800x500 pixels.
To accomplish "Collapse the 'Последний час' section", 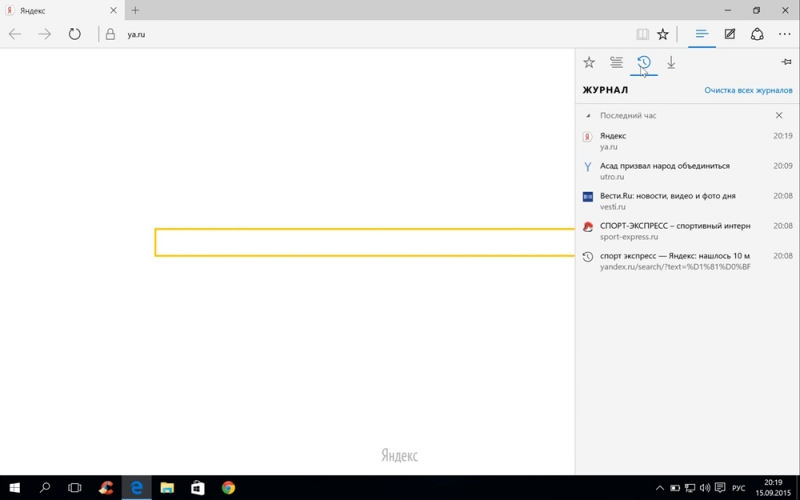I will [x=588, y=115].
